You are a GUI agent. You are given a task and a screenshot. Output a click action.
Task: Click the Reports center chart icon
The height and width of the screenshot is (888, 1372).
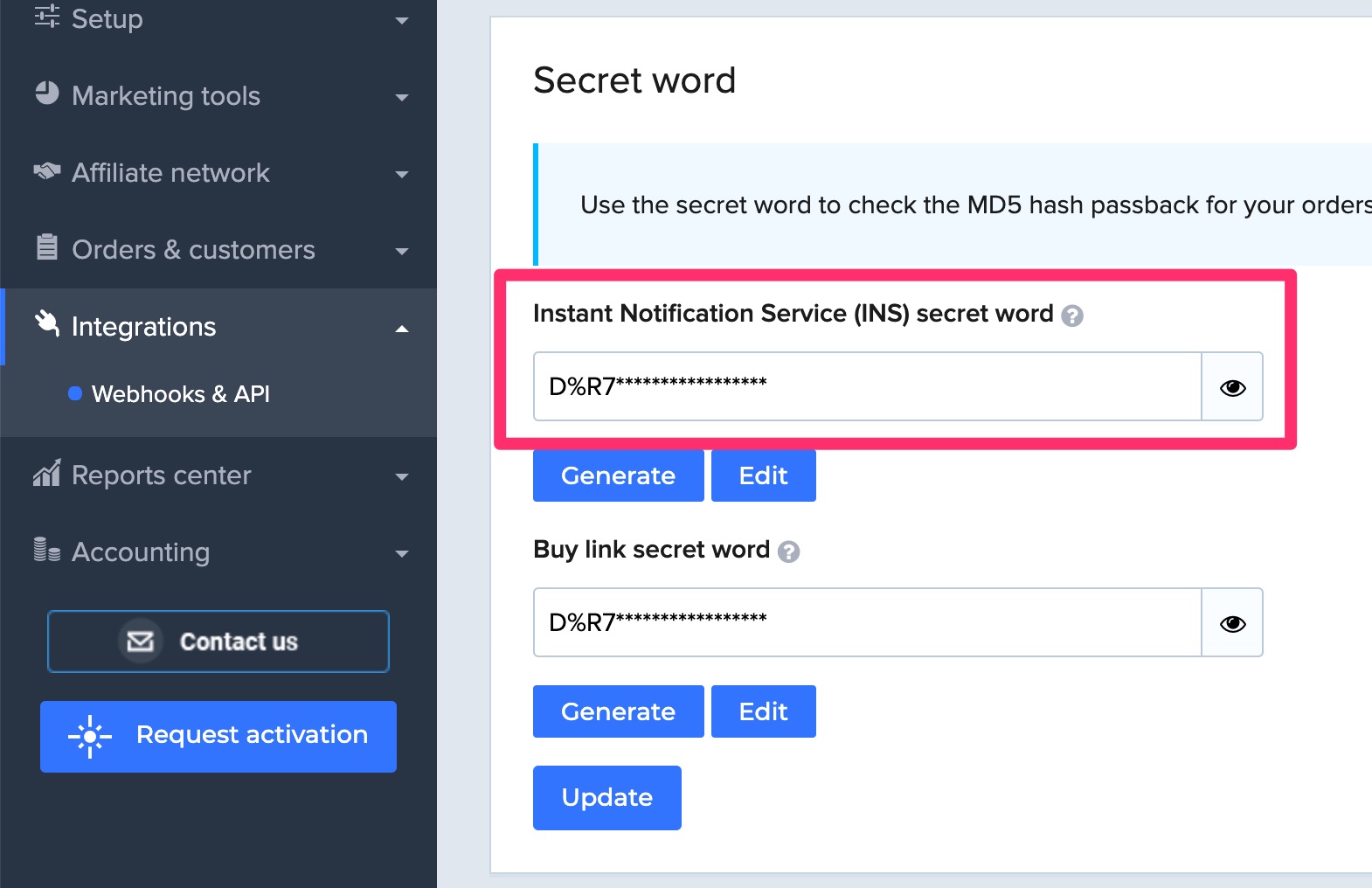[47, 473]
